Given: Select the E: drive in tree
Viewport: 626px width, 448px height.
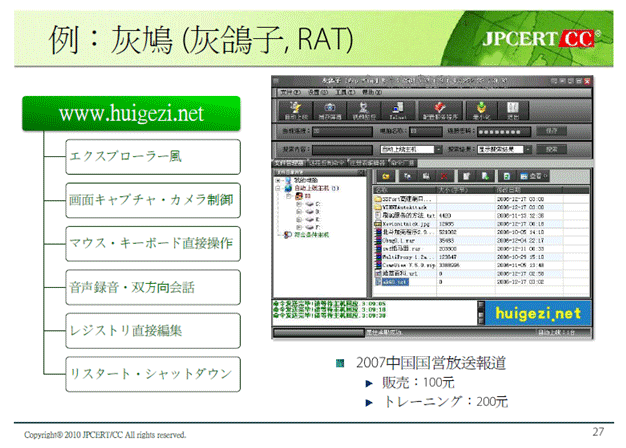Looking at the screenshot, I should click(x=313, y=219).
